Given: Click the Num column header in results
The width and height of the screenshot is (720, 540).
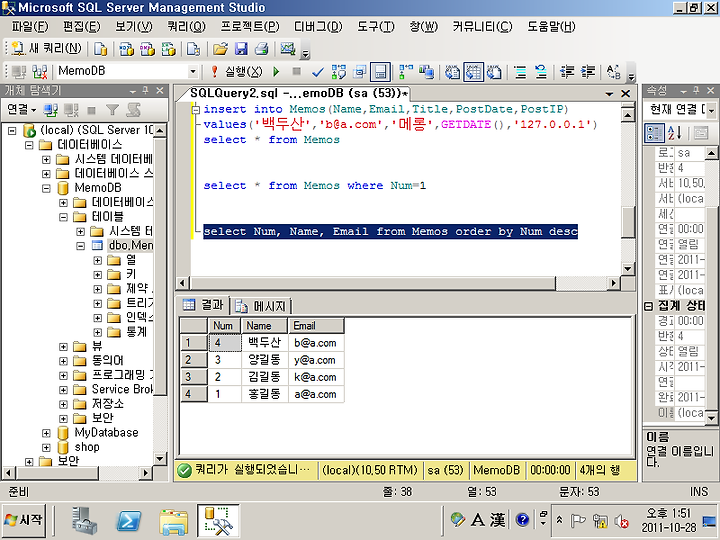Looking at the screenshot, I should point(224,326).
